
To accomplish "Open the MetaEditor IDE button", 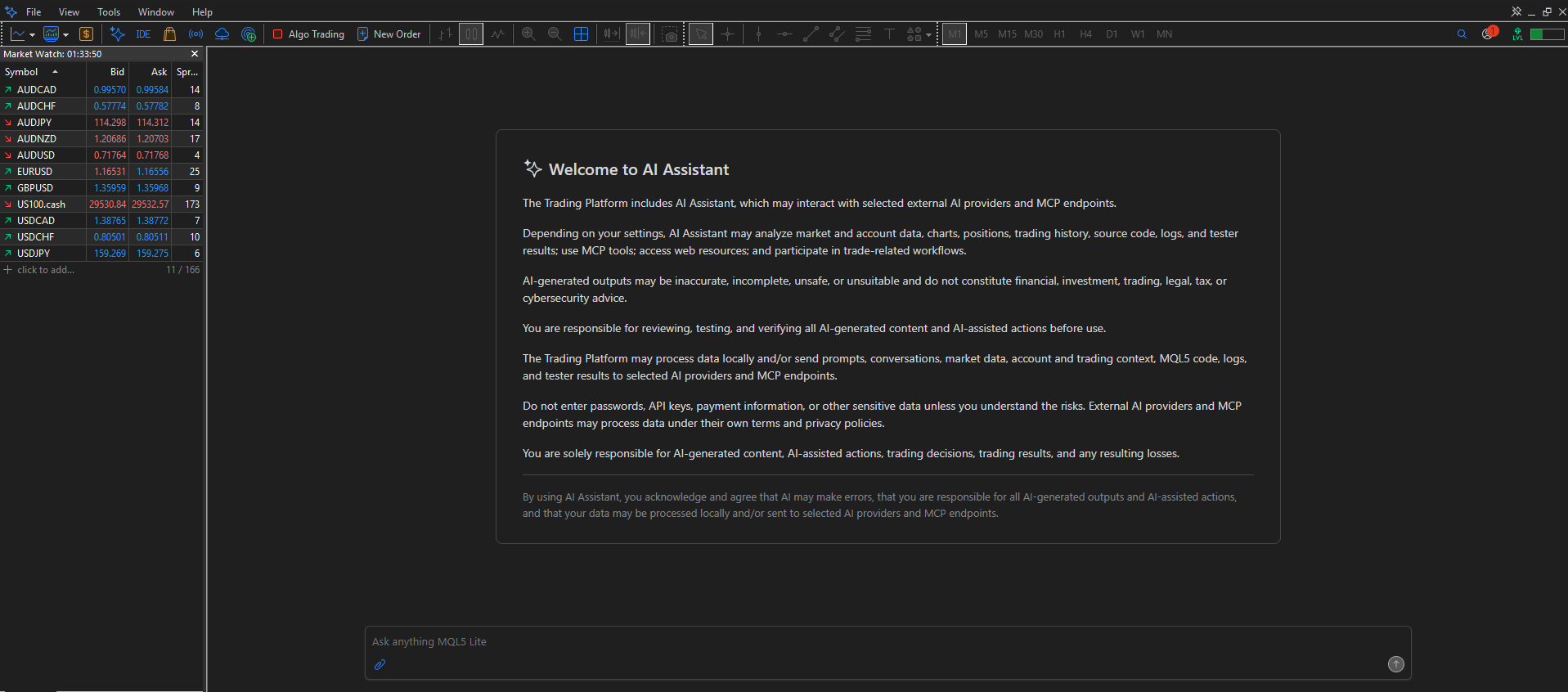I will [x=143, y=34].
